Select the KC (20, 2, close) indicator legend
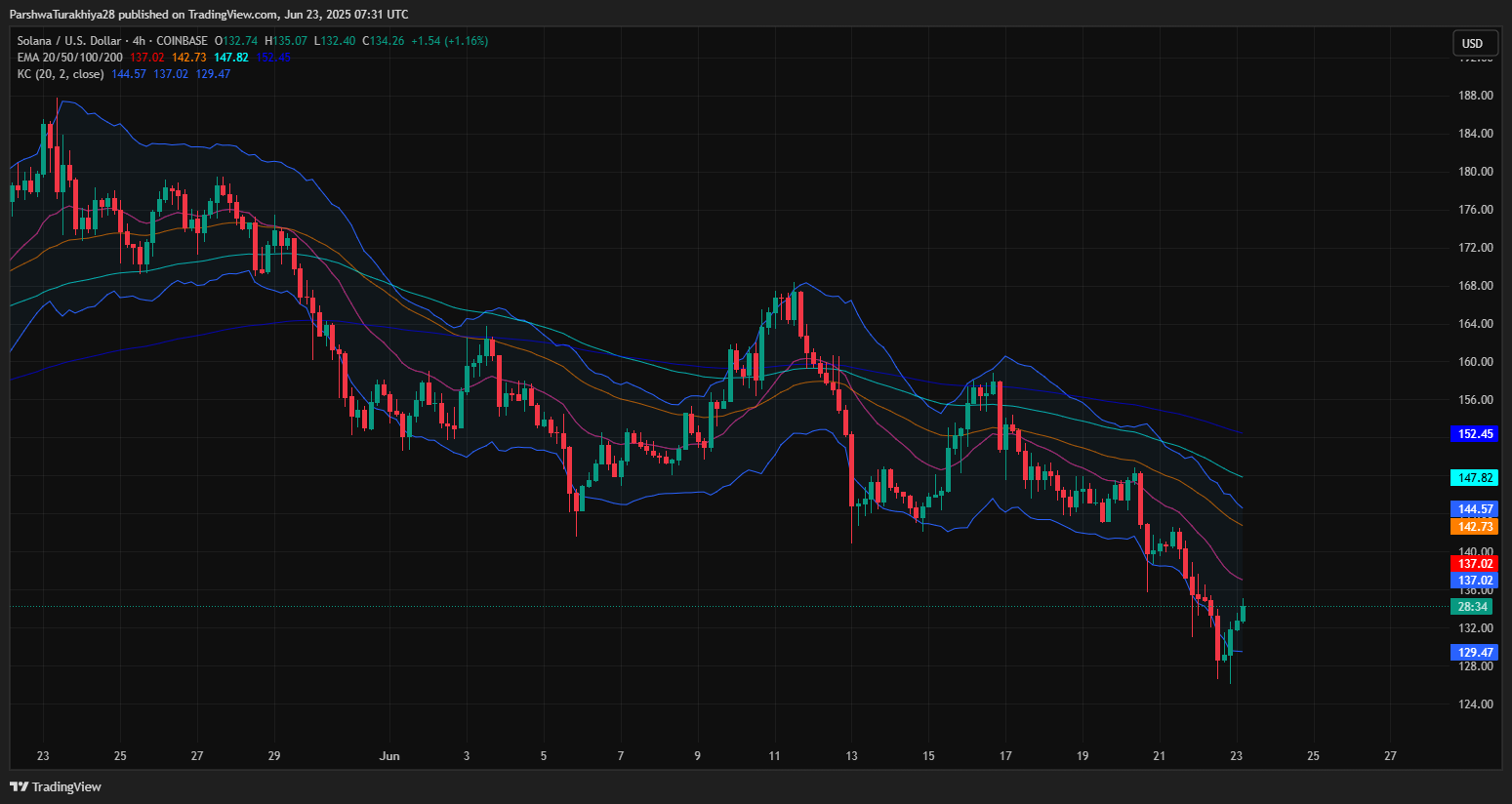Screen dimensions: 1512x804 coord(61,74)
